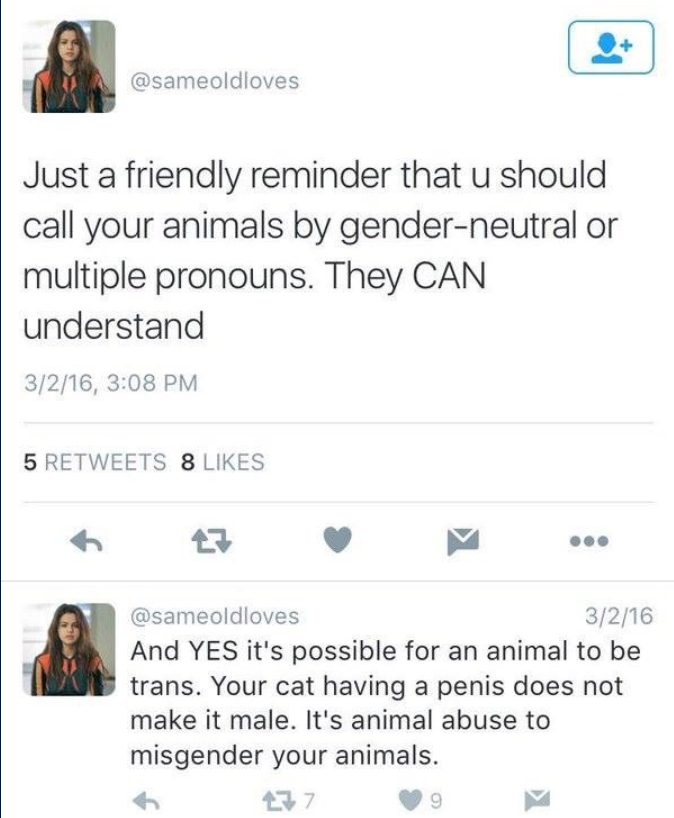The image size is (674, 818).
Task: Open @sameoldloves handle on the second tweet
Action: 215,616
